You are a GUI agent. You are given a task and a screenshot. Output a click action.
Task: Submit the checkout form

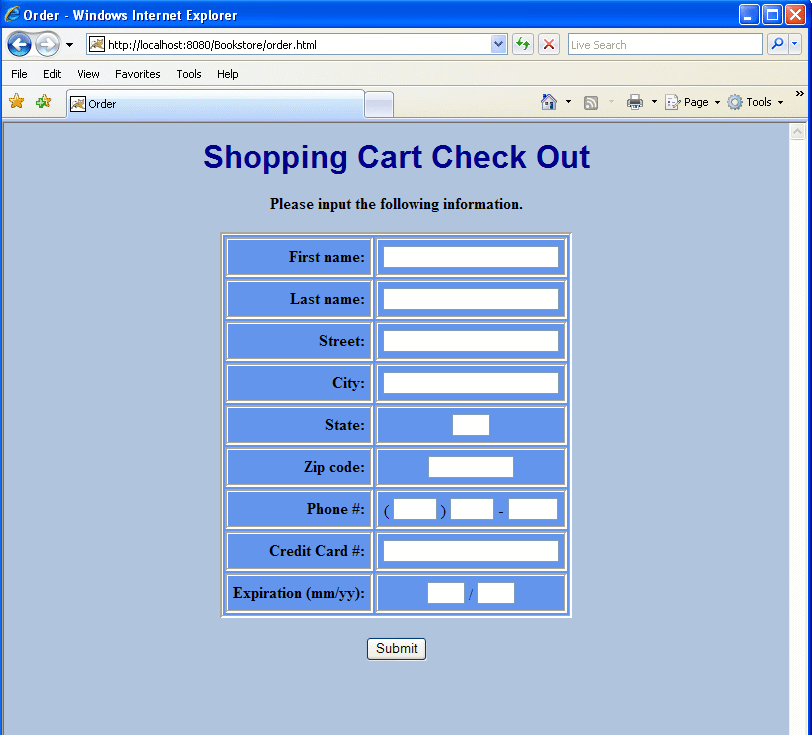[x=396, y=648]
